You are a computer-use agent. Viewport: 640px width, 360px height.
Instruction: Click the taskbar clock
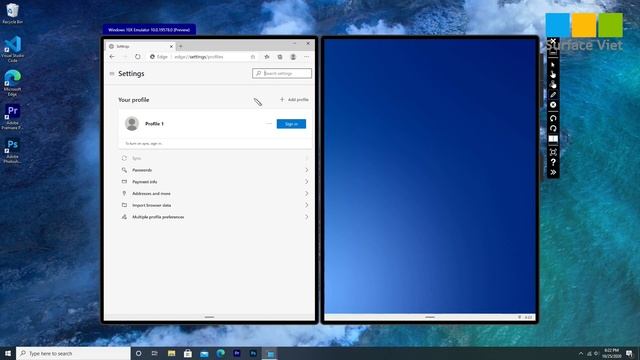[611, 353]
